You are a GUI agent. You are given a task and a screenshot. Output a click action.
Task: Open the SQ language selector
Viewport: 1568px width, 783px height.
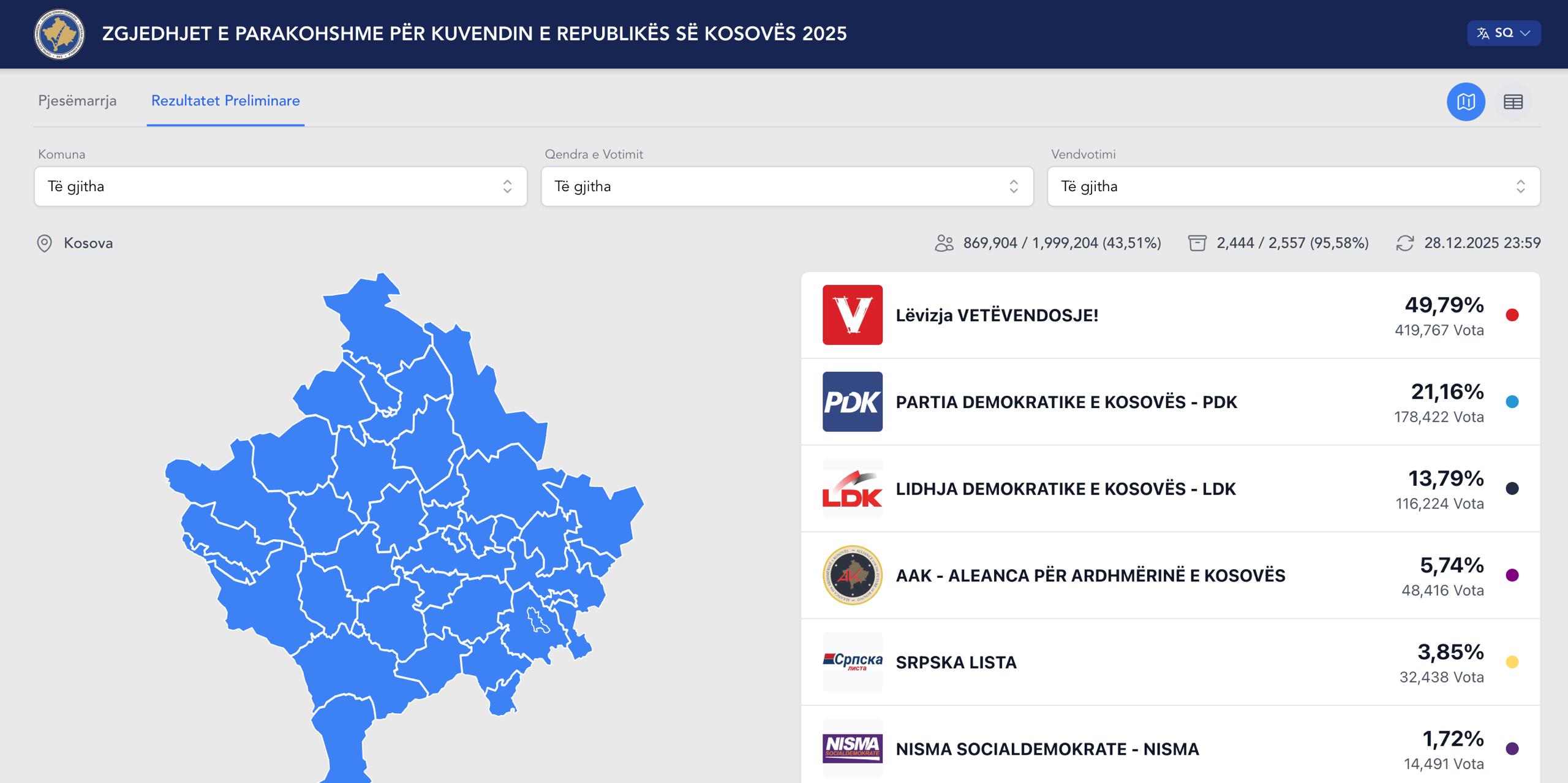pyautogui.click(x=1503, y=33)
